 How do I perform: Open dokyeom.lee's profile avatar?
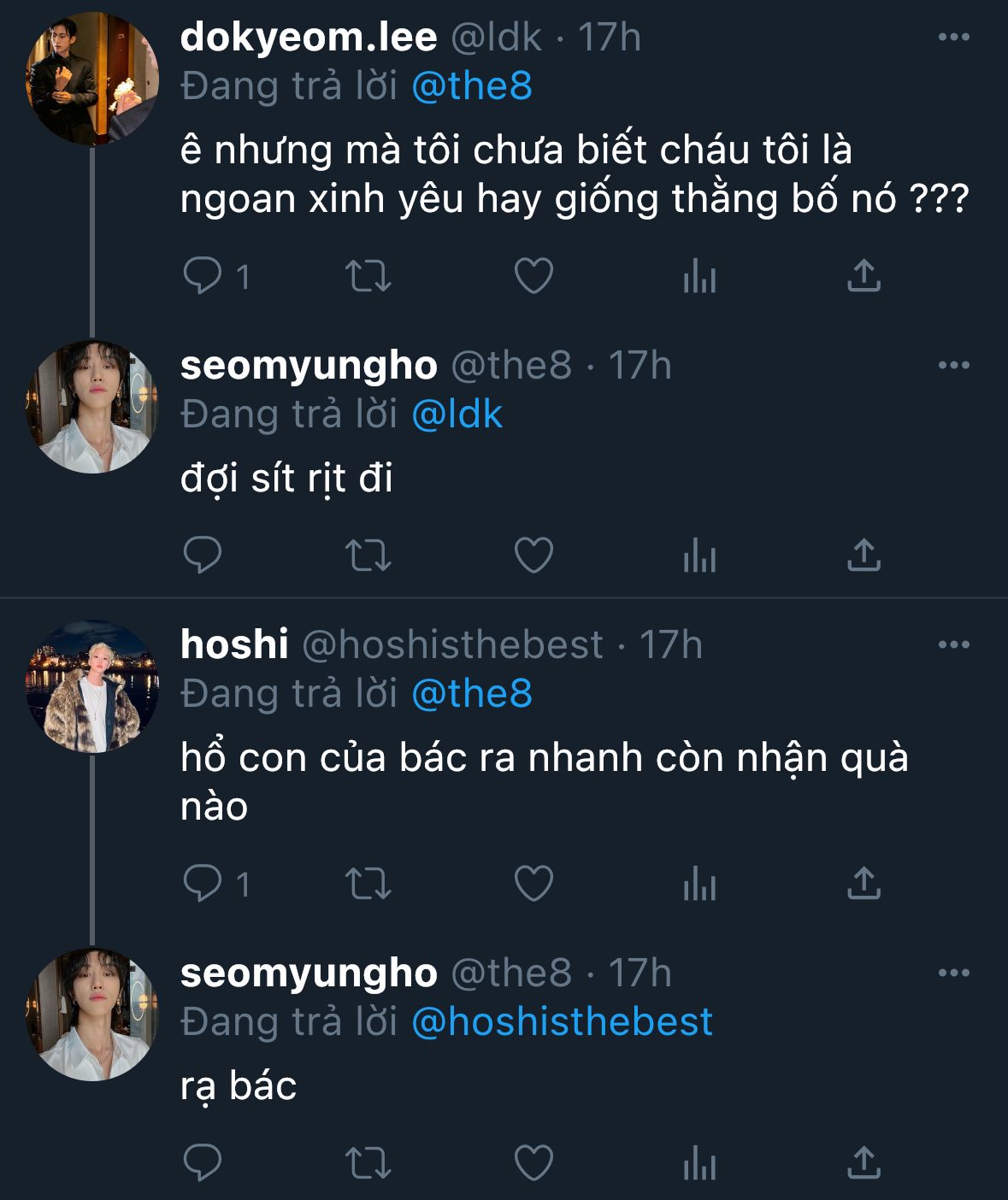92,79
